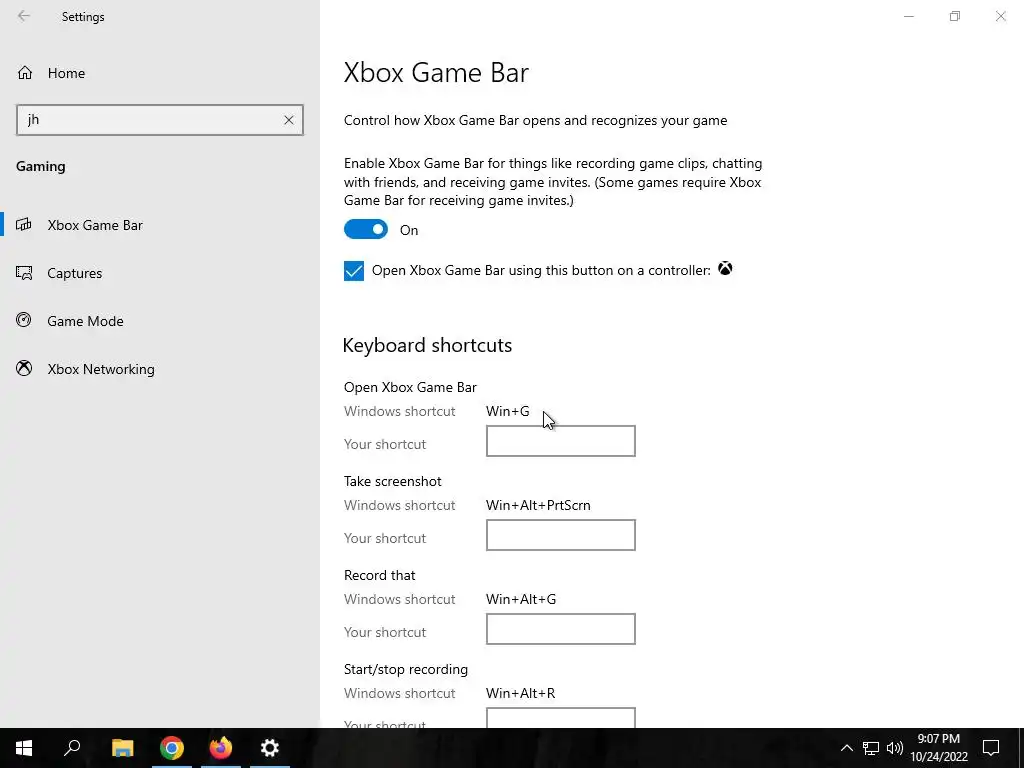This screenshot has width=1024, height=768.
Task: Click the custom shortcut box for Take screenshot
Action: point(560,535)
